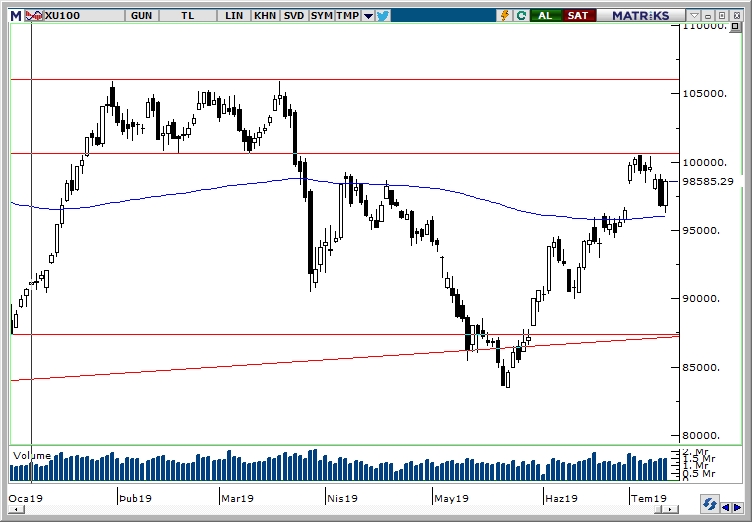Toggle the SVD button
The height and width of the screenshot is (522, 752).
point(294,16)
